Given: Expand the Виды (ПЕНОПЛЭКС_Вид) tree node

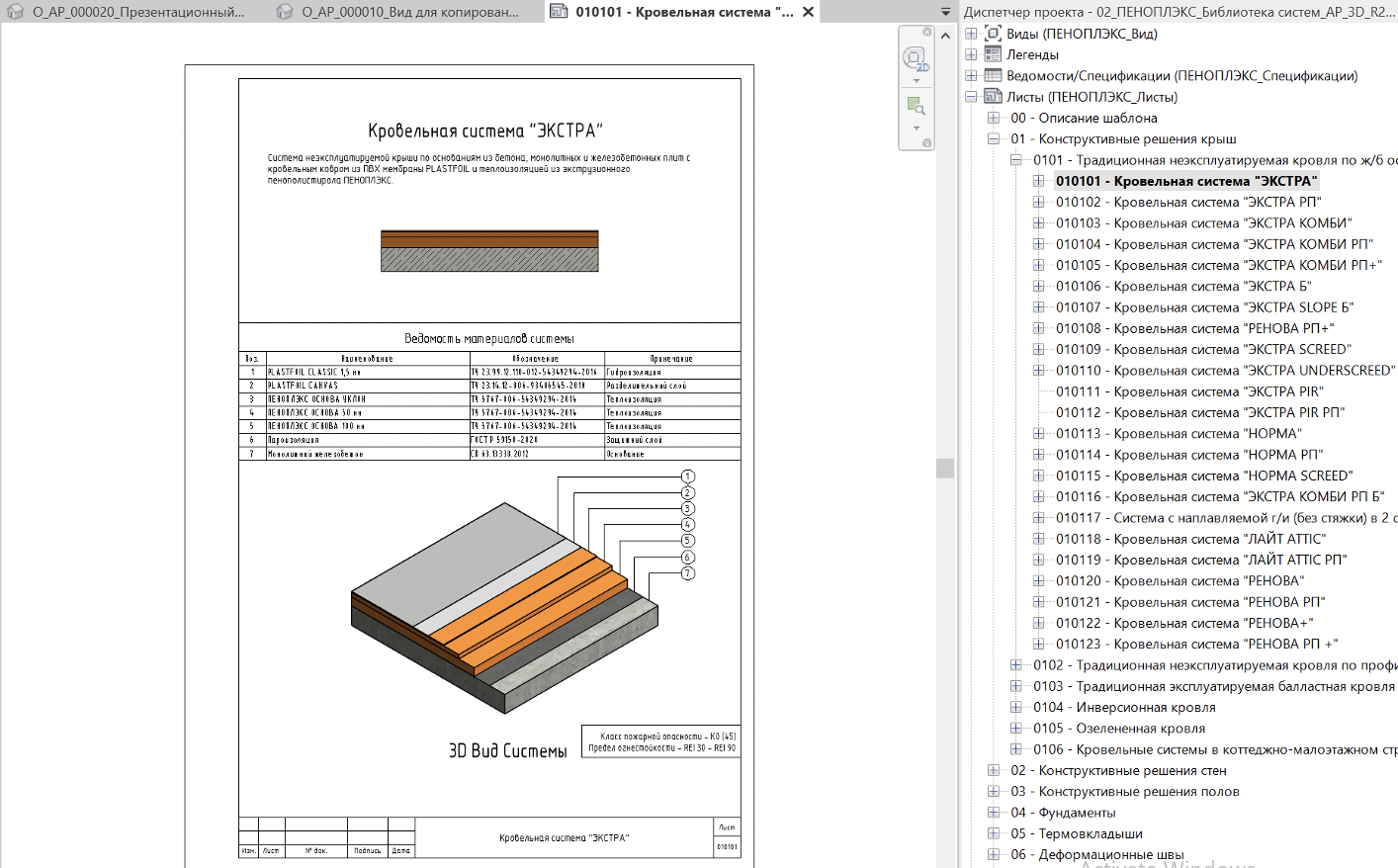Looking at the screenshot, I should [x=971, y=34].
